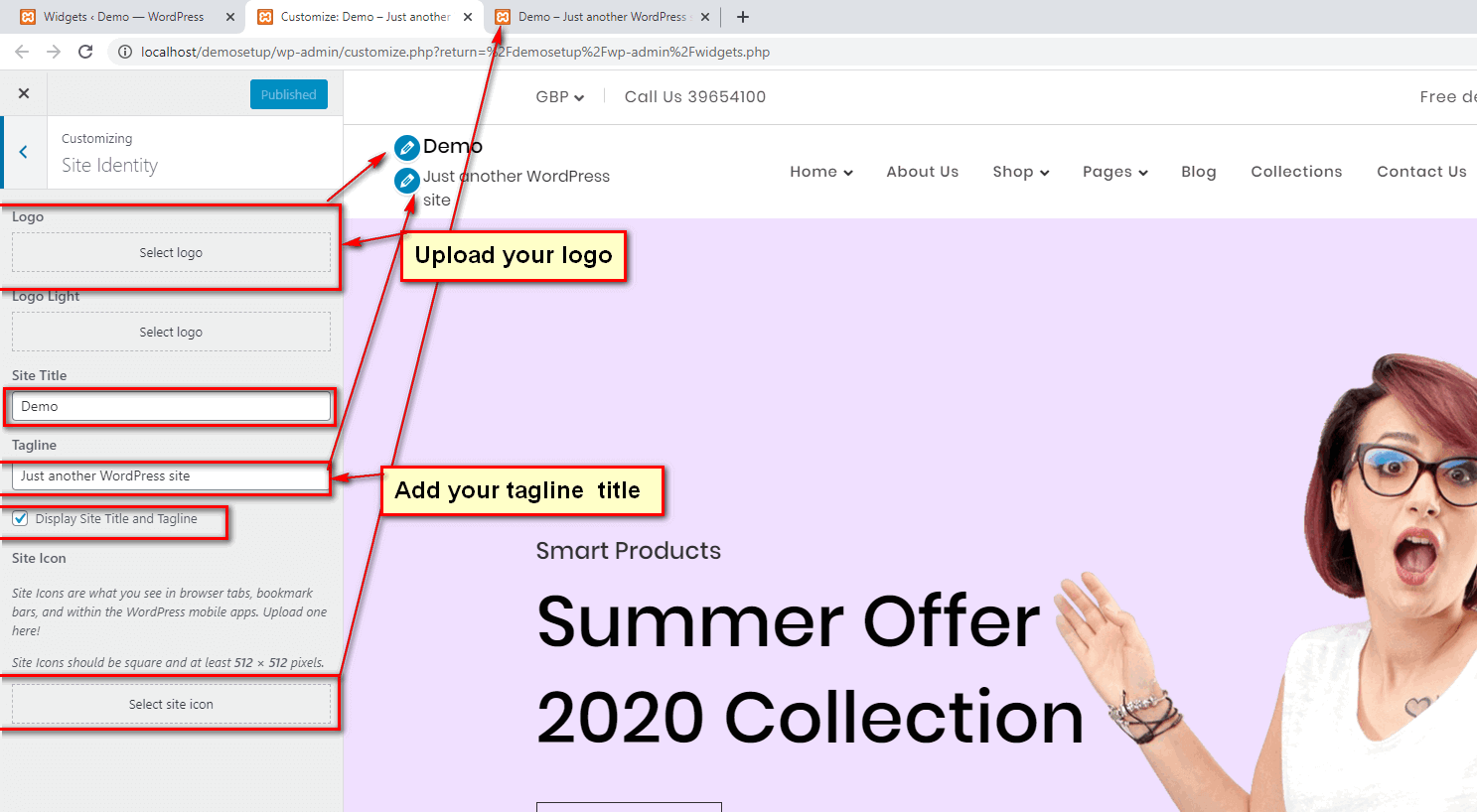Click the site info icon in address bar
1477x812 pixels.
tap(125, 52)
